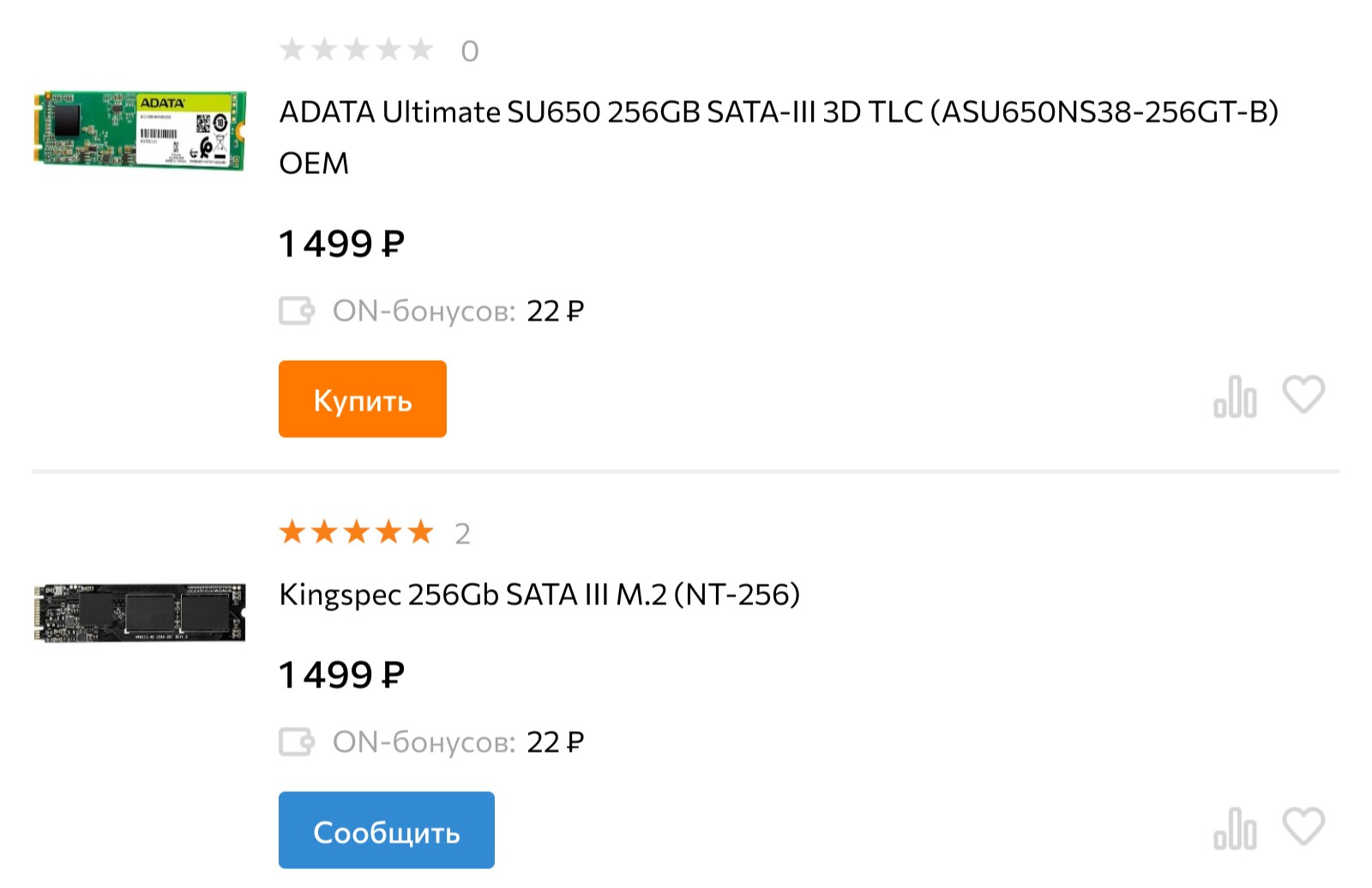The width and height of the screenshot is (1372, 888).
Task: Open the Kingspec black SSD thumbnail image
Action: (141, 612)
